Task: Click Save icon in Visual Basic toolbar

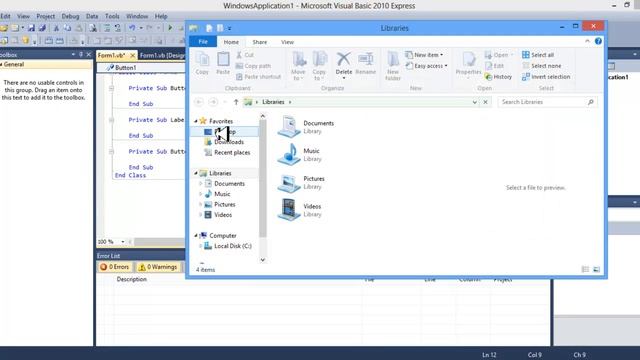Action: point(31,28)
